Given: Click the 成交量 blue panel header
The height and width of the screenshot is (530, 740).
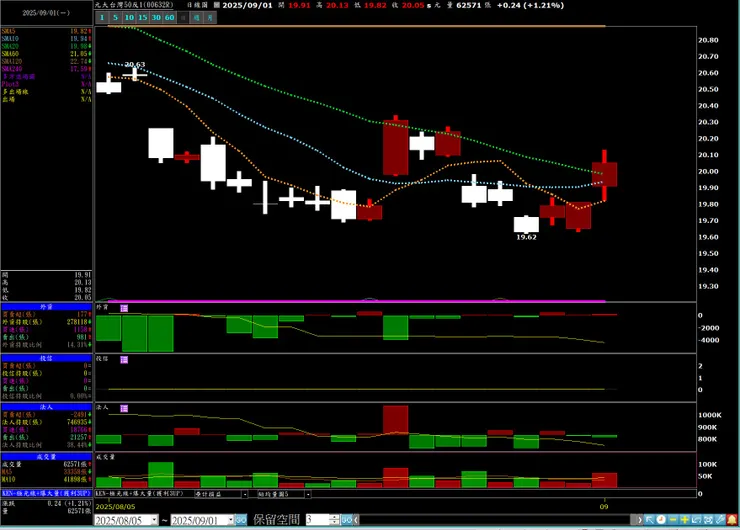Looking at the screenshot, I should point(46,457).
